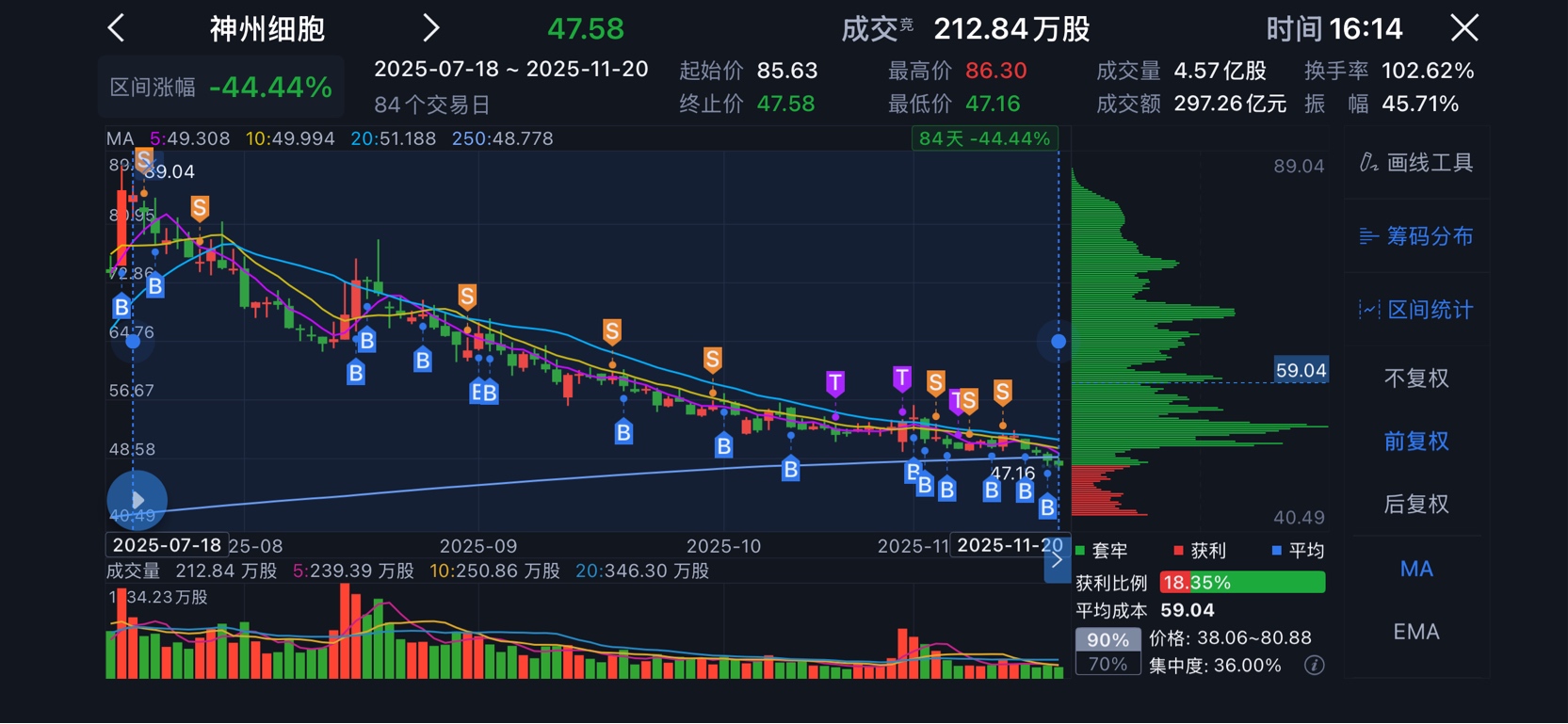Click the 价格: 38.06~80.88 range text
This screenshot has width=1568, height=724.
(1230, 638)
